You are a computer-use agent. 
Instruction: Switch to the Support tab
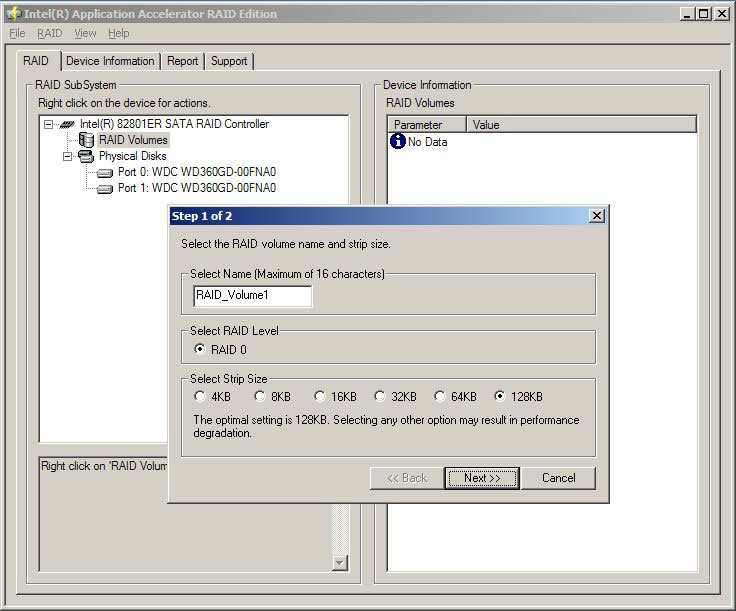click(229, 61)
